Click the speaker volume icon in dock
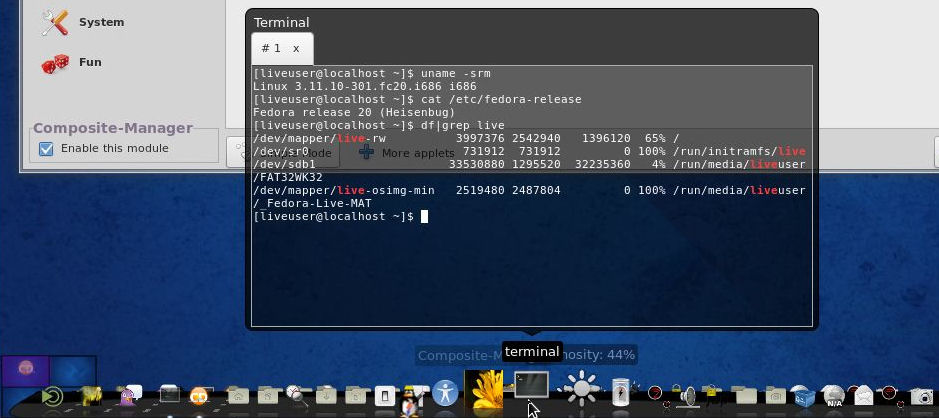 click(x=688, y=397)
